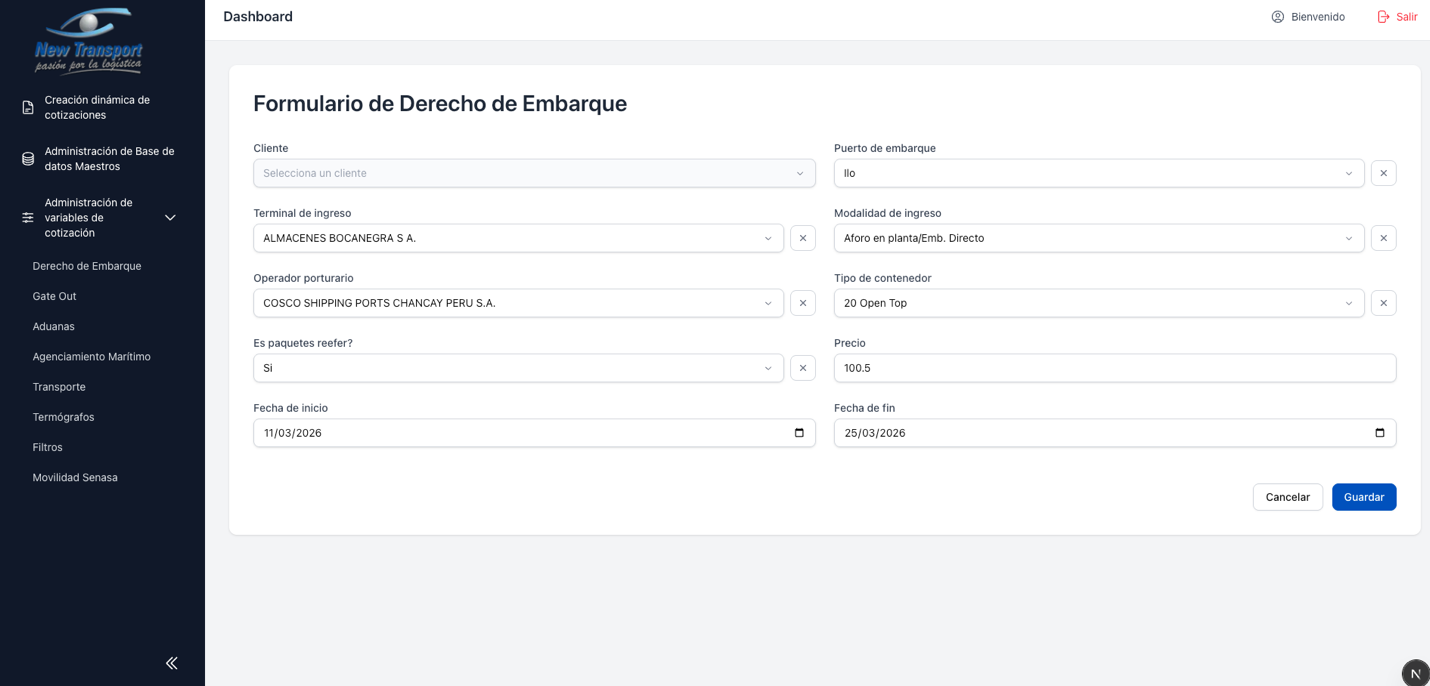Screen dimensions: 1430x686
Task: Open calendar picker for Fecha de fin
Action: pyautogui.click(x=1379, y=433)
